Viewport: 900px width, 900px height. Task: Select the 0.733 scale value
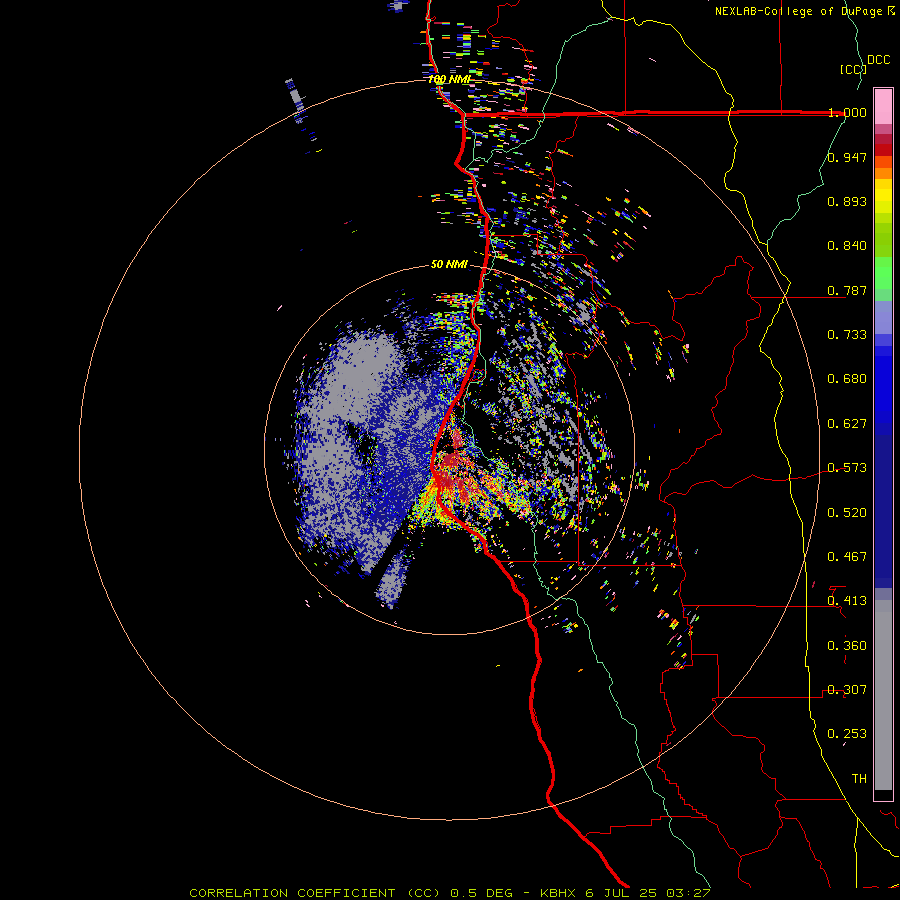pyautogui.click(x=847, y=335)
